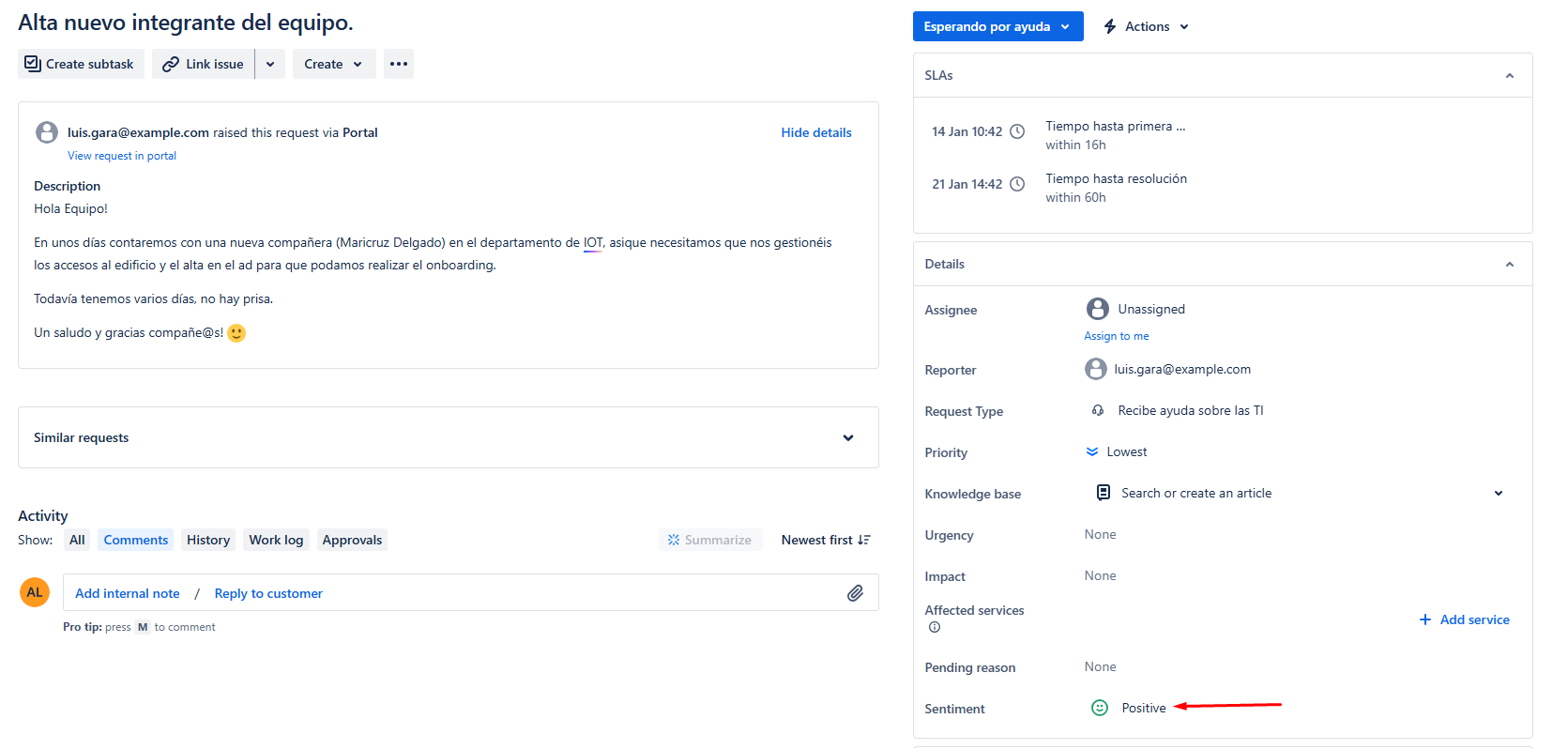Click the attachment paperclip icon
This screenshot has height=749, width=1568.
pos(855,593)
